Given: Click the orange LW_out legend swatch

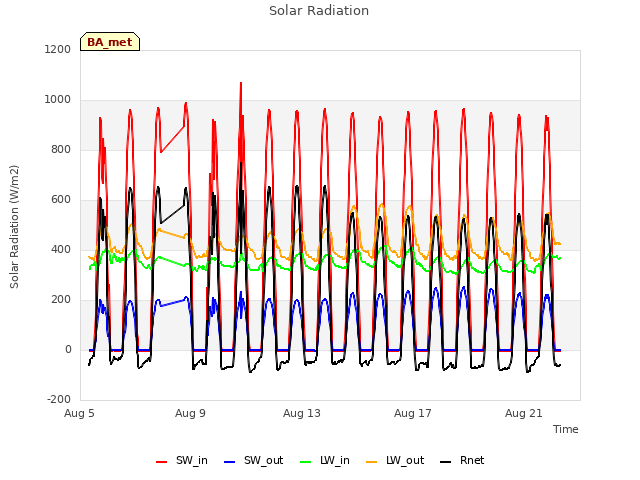Looking at the screenshot, I should coord(372,462).
